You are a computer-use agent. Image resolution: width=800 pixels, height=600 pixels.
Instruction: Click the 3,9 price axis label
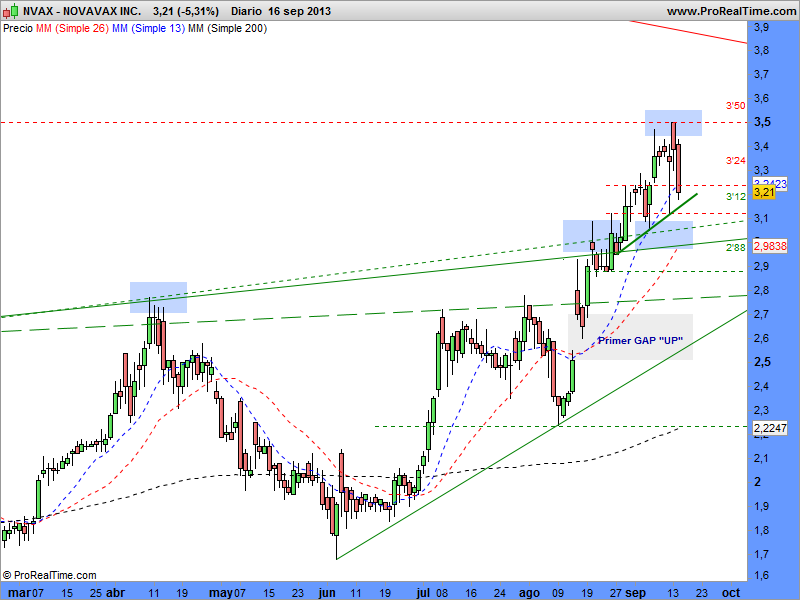[x=762, y=28]
